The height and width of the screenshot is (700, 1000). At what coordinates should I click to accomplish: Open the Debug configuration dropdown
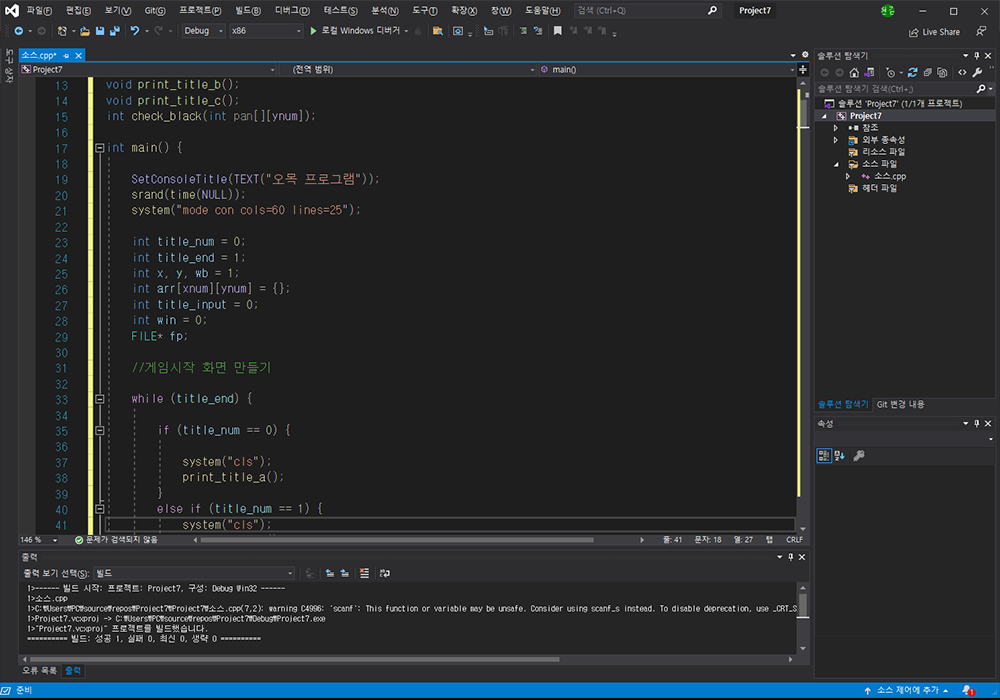[x=203, y=31]
